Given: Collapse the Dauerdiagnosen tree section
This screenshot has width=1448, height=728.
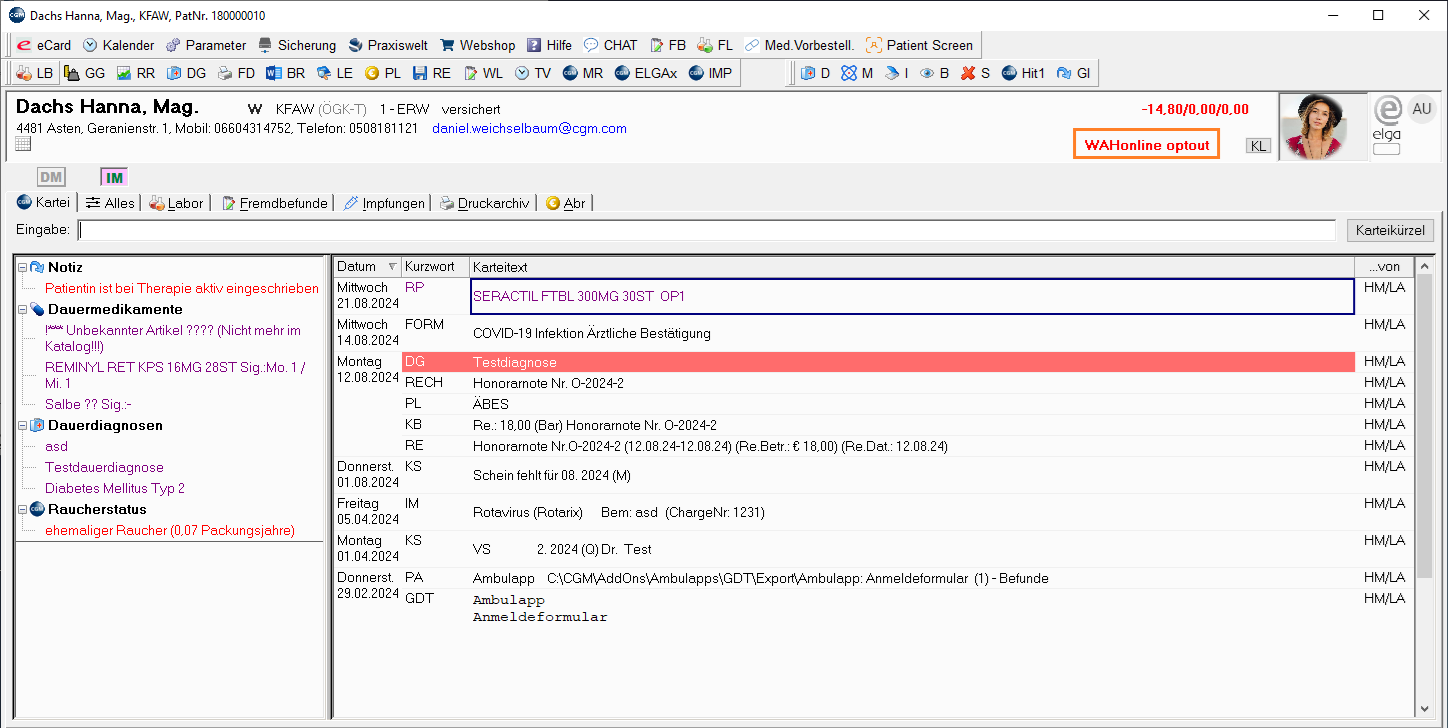Looking at the screenshot, I should (x=23, y=426).
